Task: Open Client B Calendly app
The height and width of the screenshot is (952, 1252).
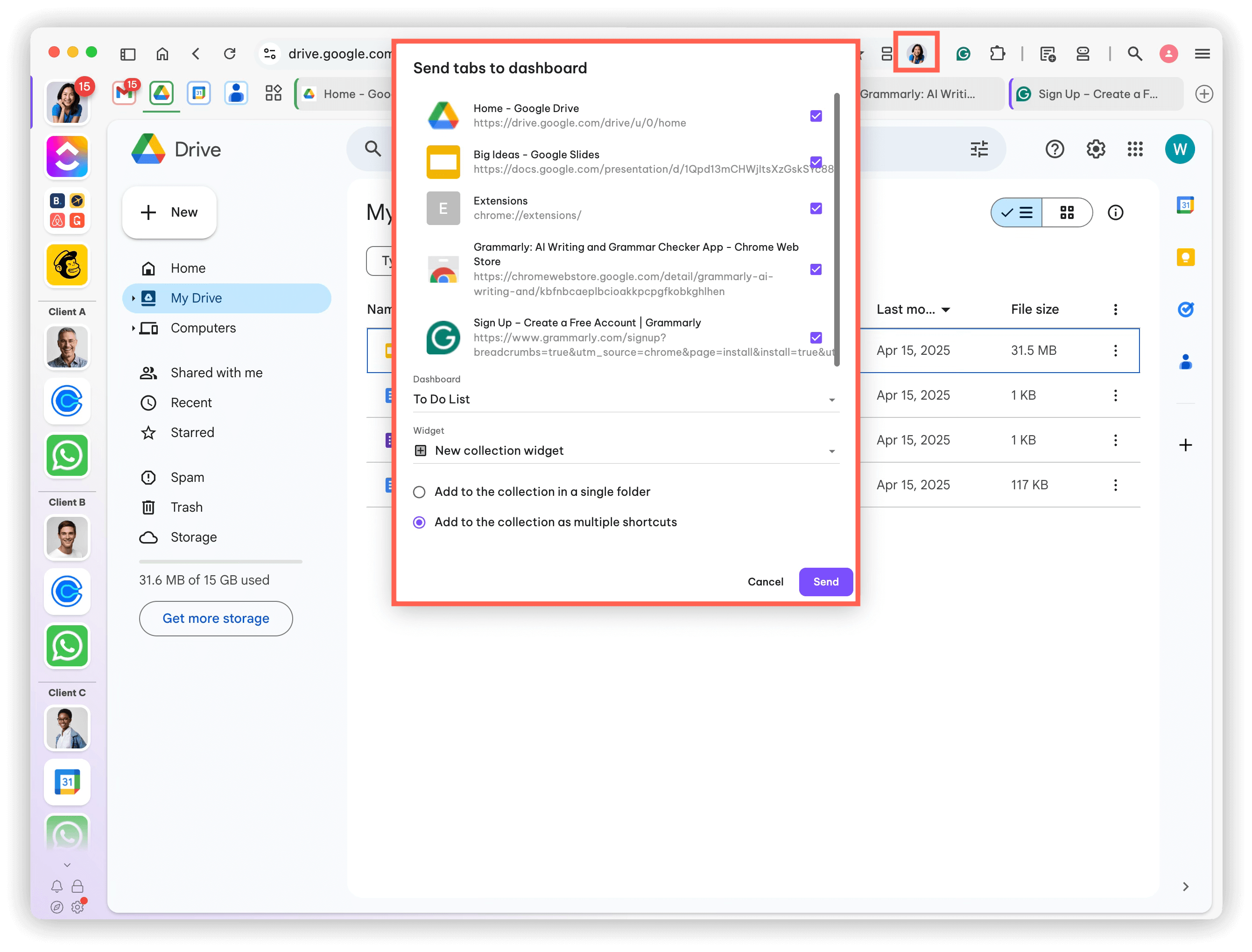Action: tap(67, 592)
